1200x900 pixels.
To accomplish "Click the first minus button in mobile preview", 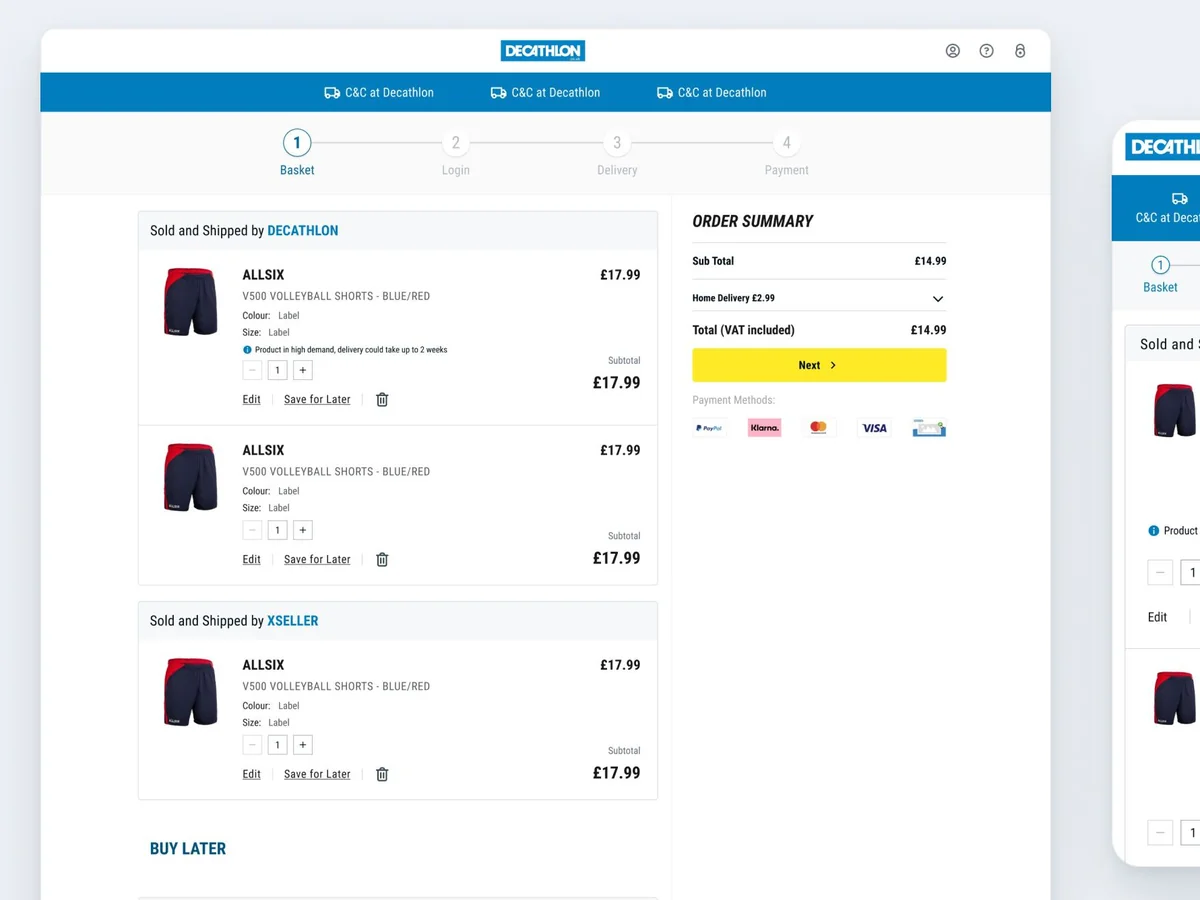I will coord(1160,573).
